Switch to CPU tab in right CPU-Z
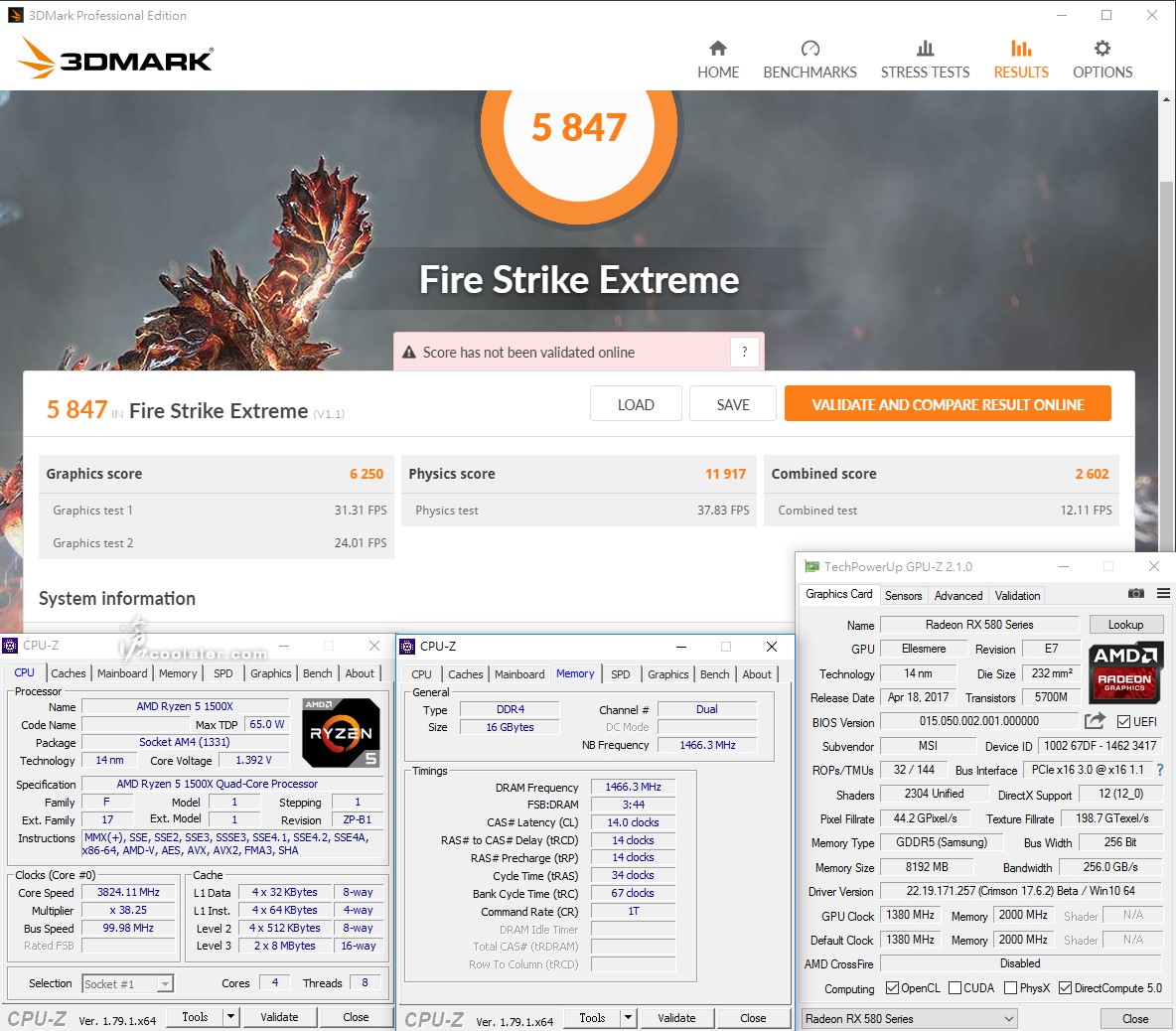This screenshot has height=1031, width=1176. [x=421, y=674]
